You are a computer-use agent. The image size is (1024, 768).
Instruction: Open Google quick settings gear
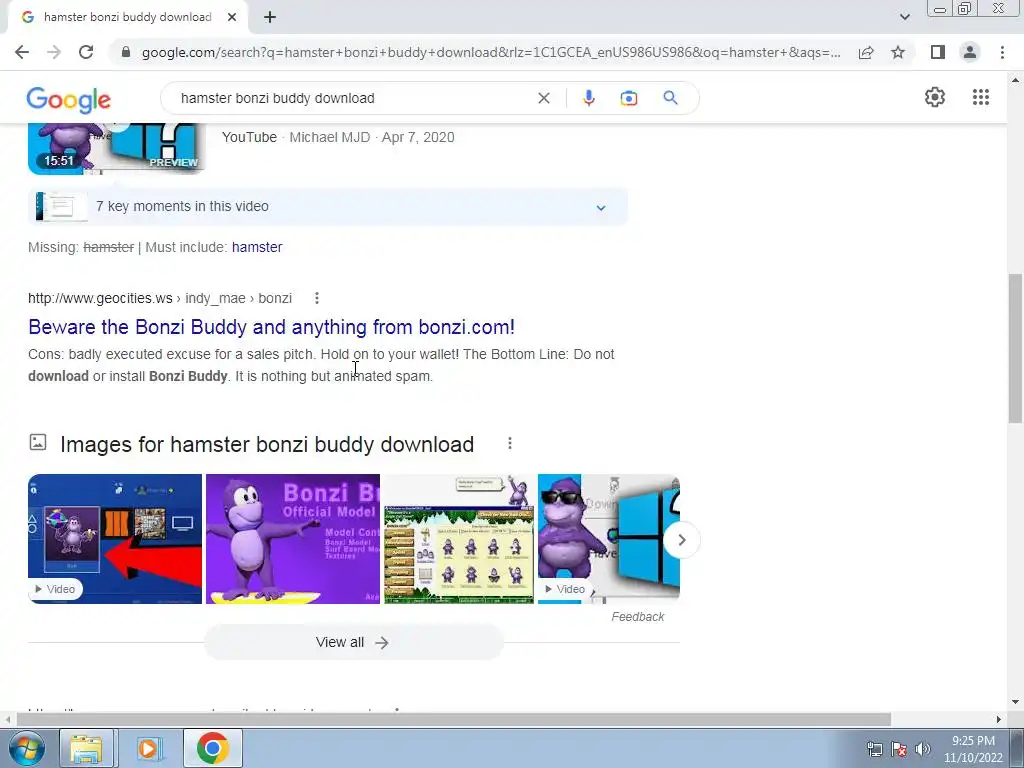point(935,97)
